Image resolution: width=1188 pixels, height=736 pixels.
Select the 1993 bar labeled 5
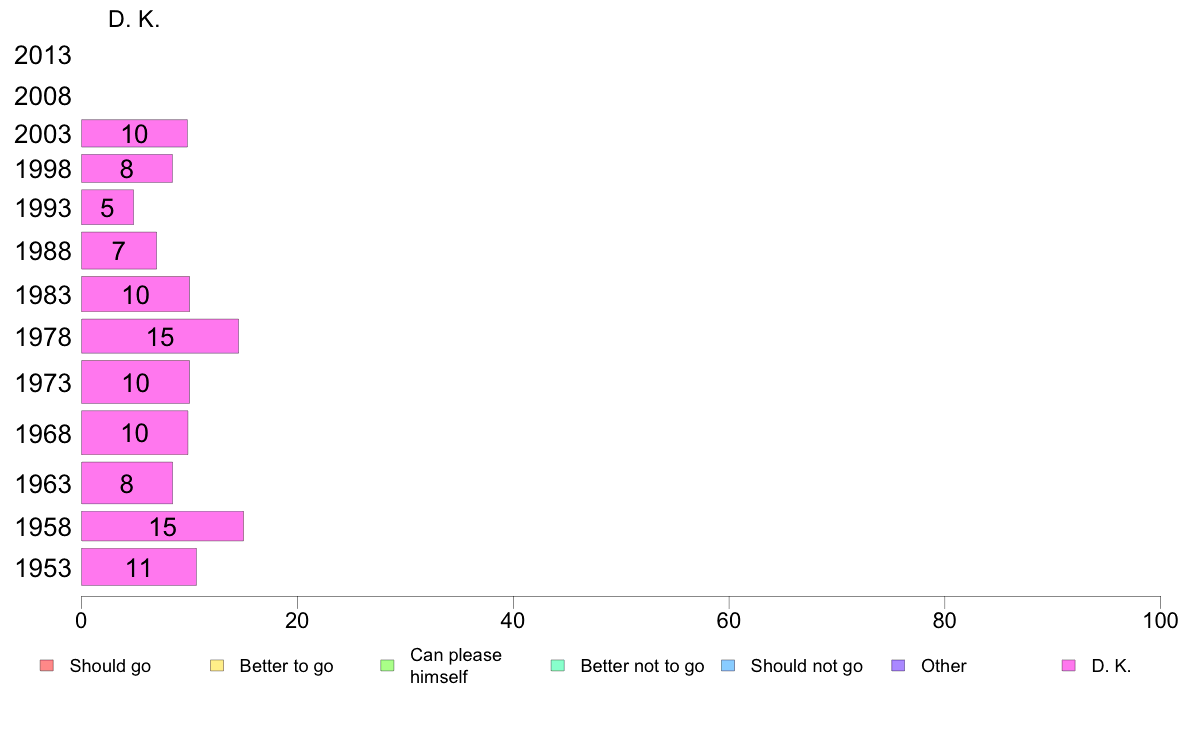[107, 207]
